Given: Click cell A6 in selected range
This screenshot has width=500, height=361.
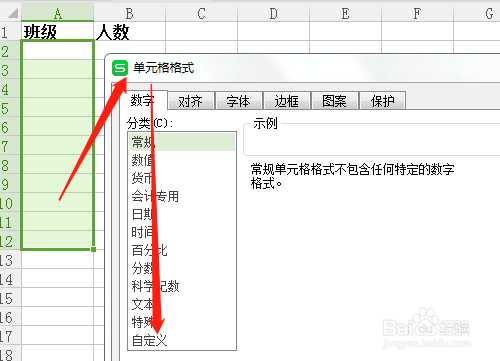Looking at the screenshot, I should (58, 127).
